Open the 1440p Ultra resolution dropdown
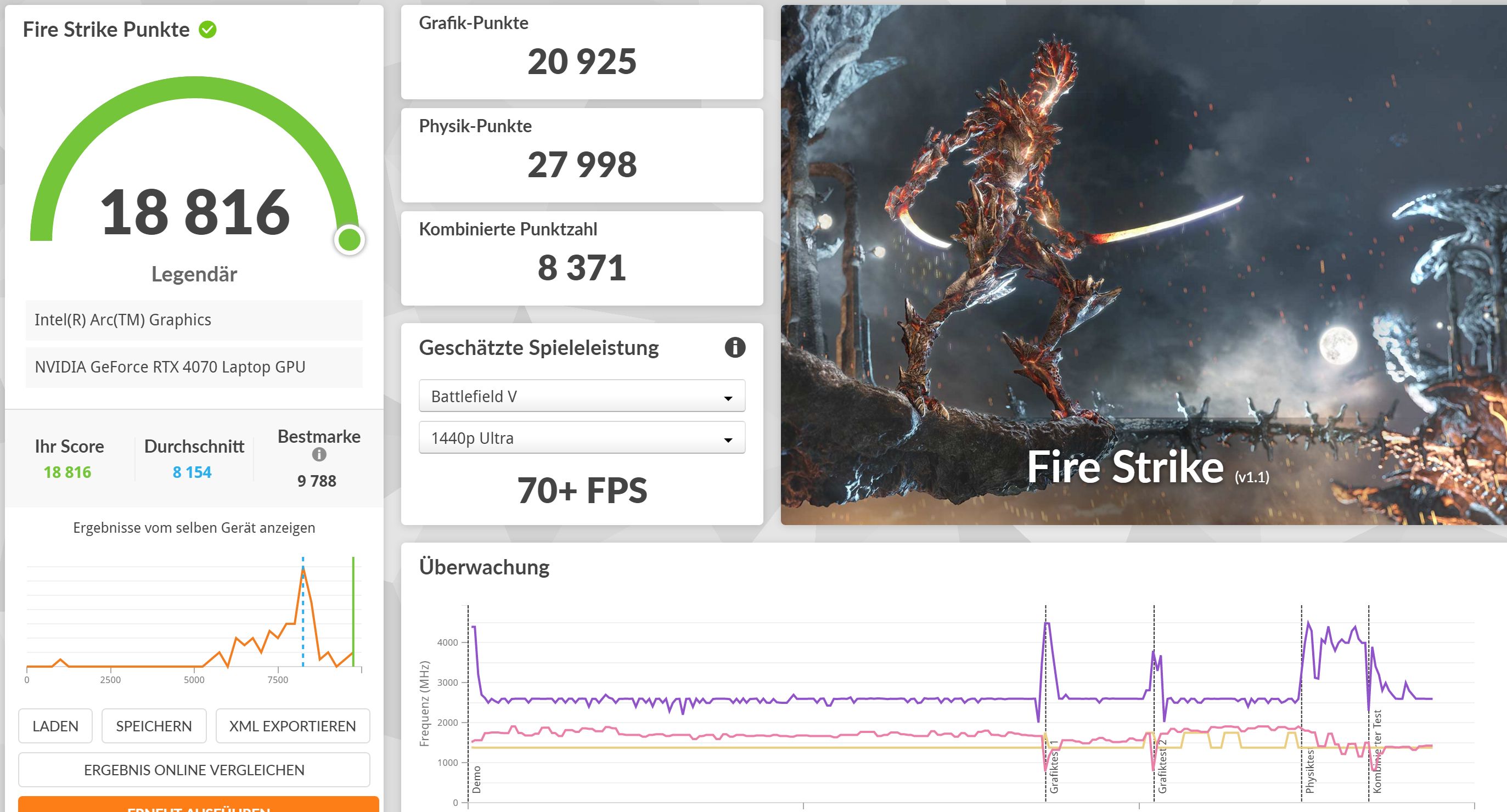 coord(582,438)
